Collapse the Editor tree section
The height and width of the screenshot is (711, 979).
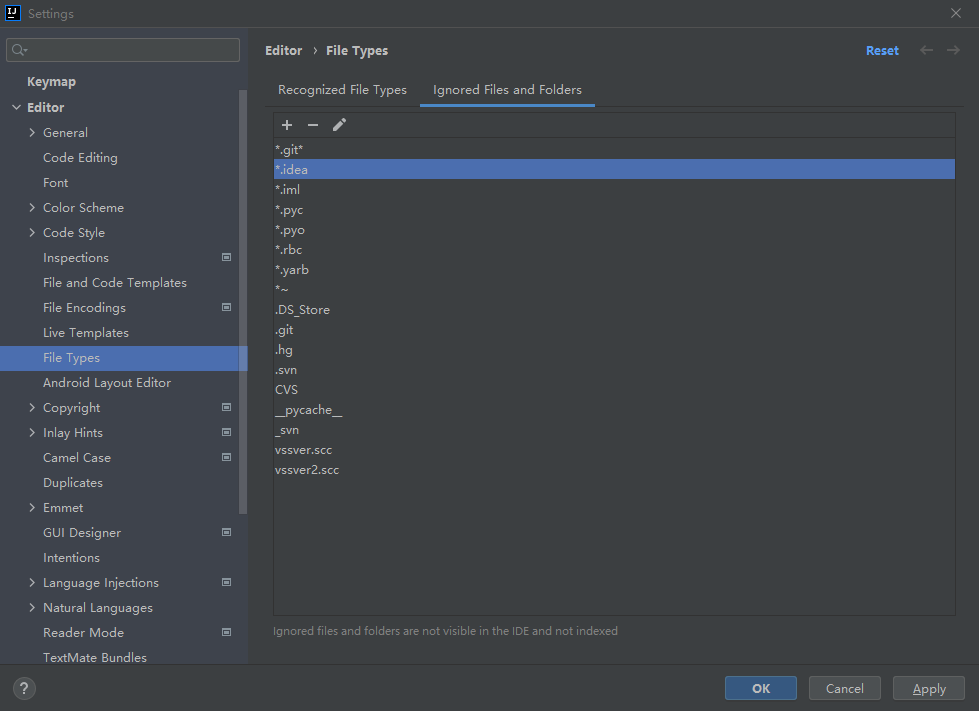click(x=16, y=108)
